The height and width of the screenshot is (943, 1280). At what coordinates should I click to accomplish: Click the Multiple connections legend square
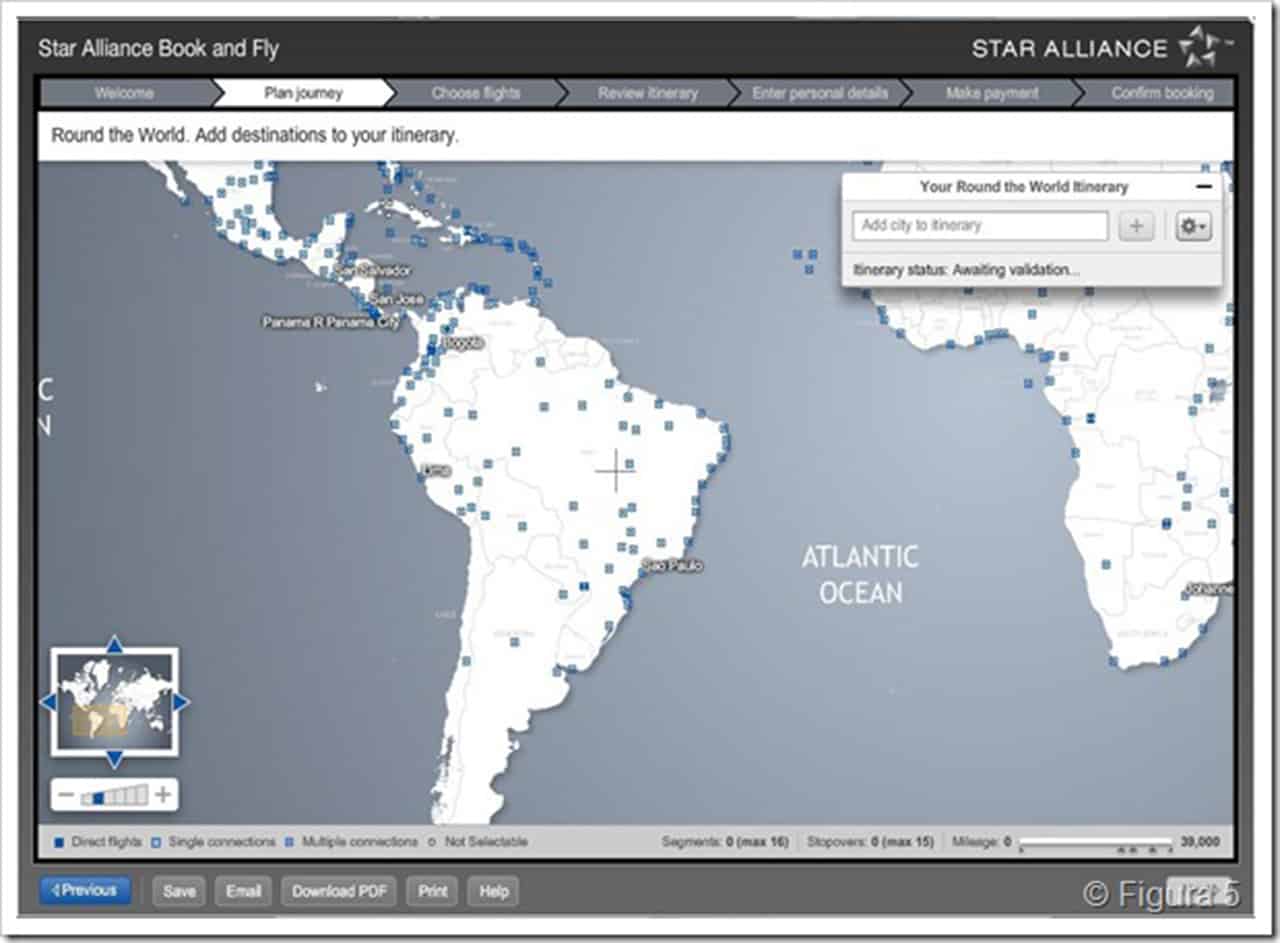[x=290, y=843]
